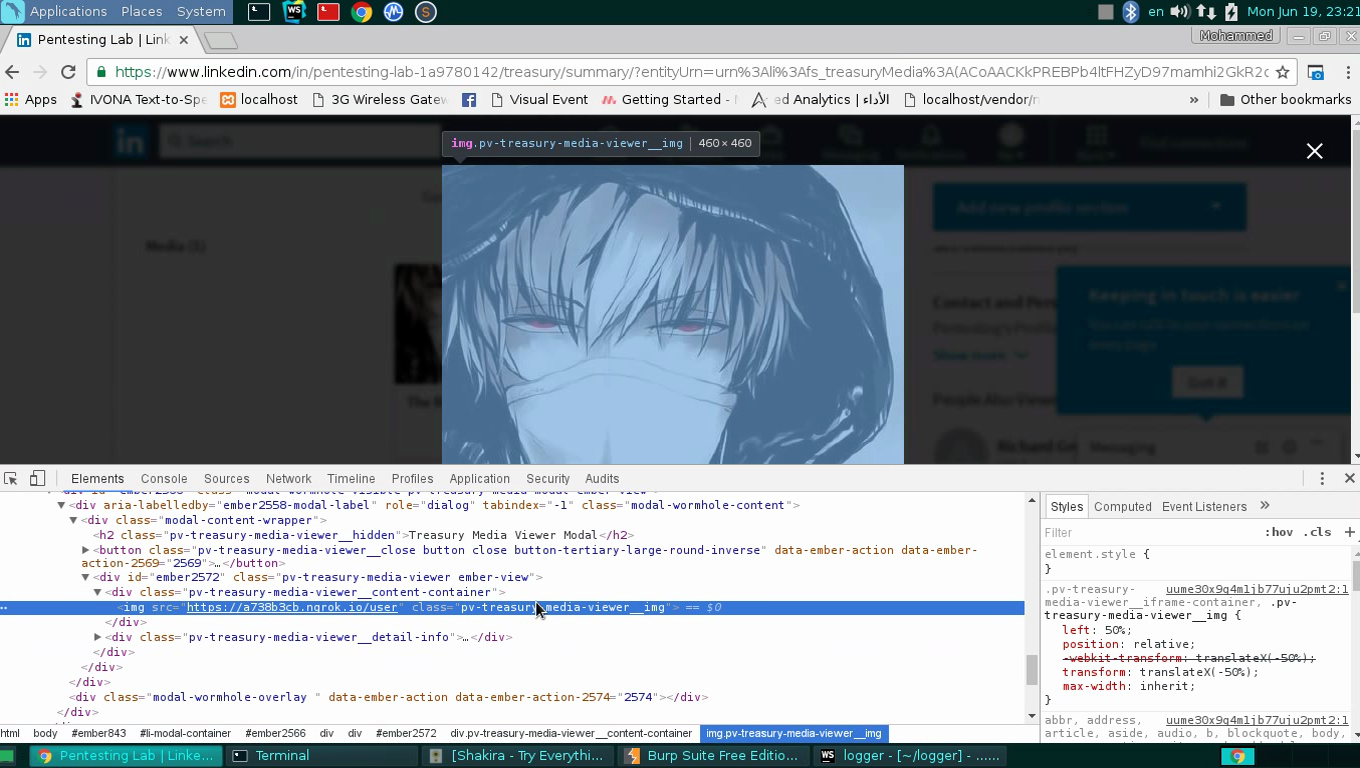1360x768 pixels.
Task: Click the styles Filter input
Action: (x=1150, y=533)
